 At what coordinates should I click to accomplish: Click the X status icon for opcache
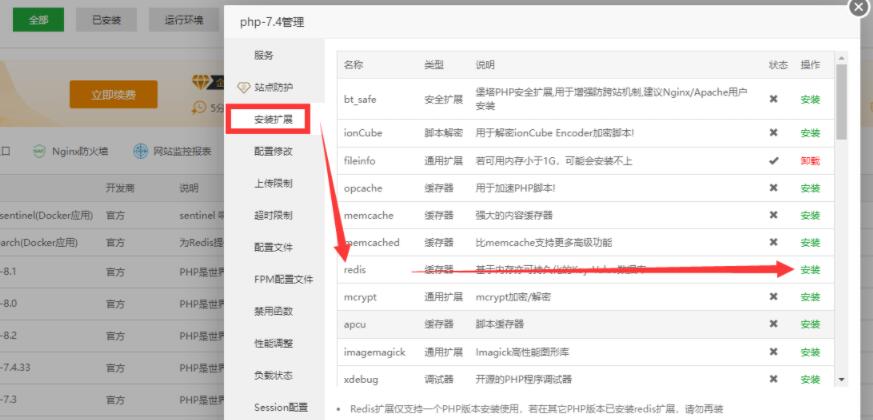pos(773,188)
